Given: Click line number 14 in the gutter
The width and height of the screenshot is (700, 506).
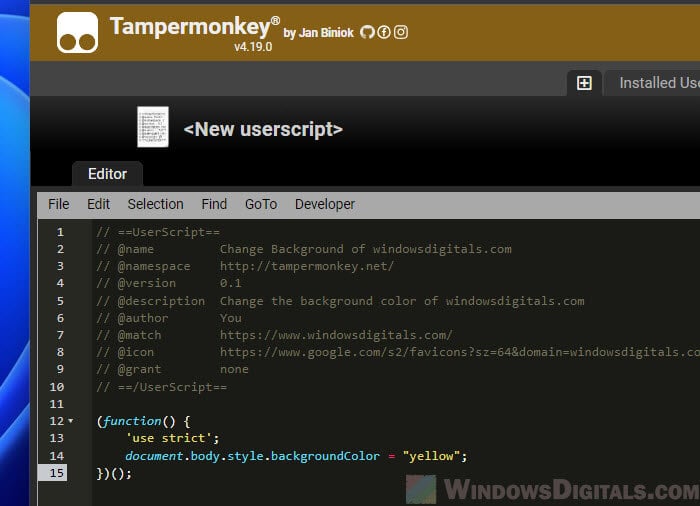Looking at the screenshot, I should pos(57,456).
